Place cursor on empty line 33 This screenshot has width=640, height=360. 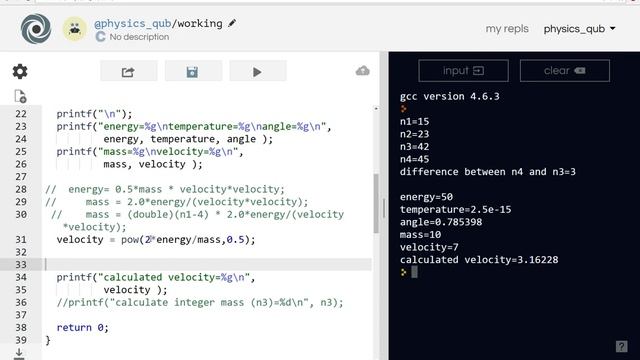tap(207, 264)
